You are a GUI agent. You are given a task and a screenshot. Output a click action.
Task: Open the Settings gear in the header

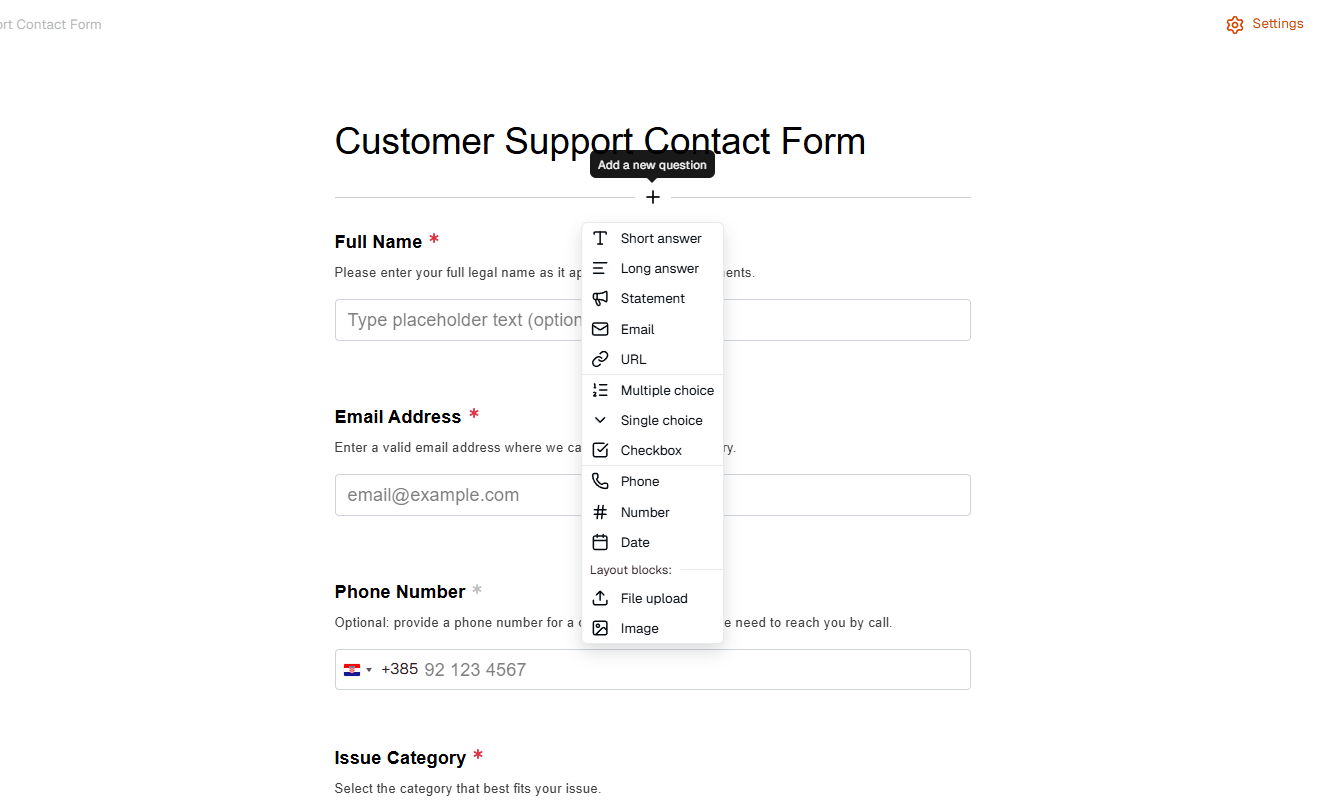(x=1234, y=23)
